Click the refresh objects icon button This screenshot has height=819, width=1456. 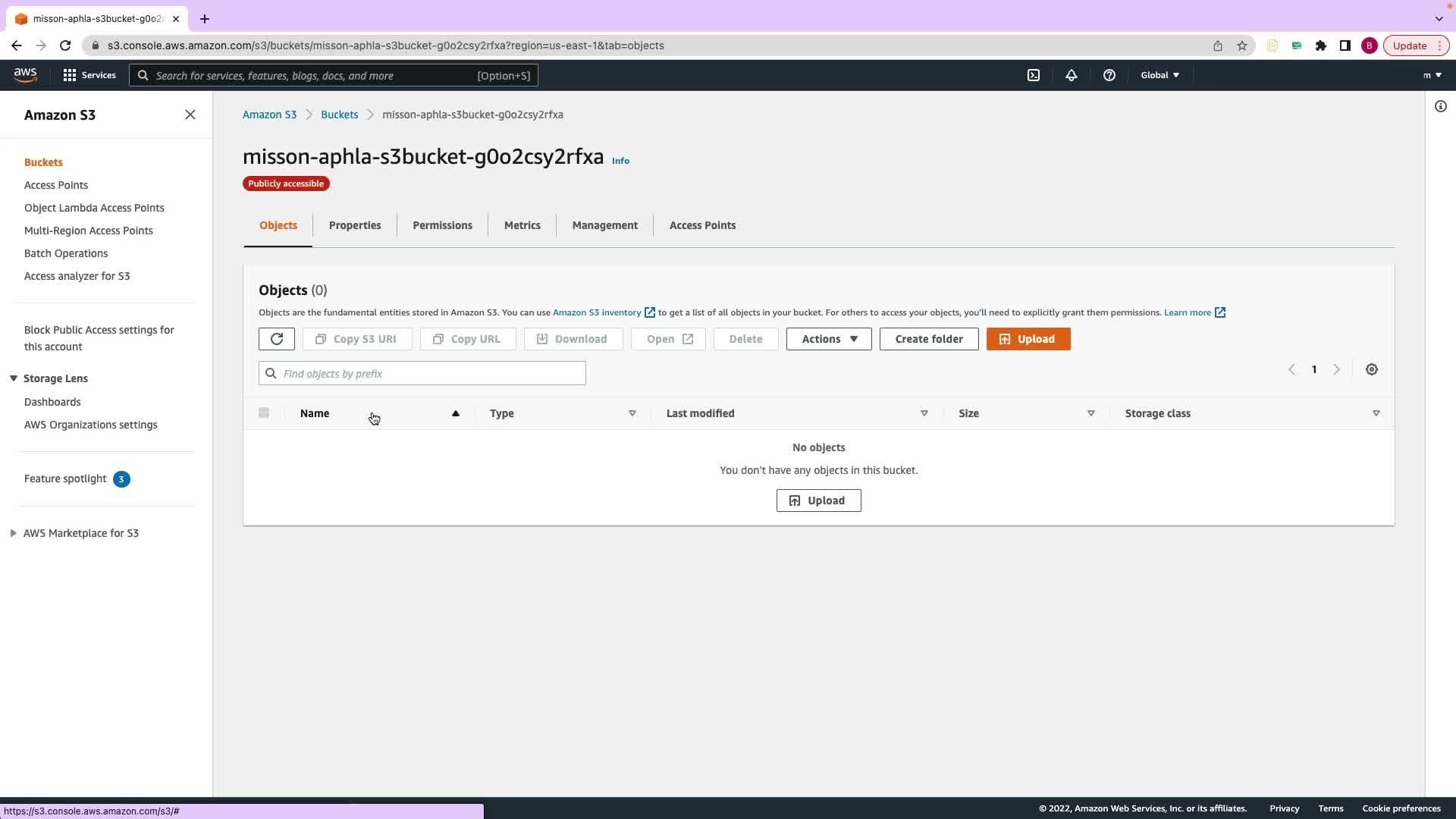[276, 339]
